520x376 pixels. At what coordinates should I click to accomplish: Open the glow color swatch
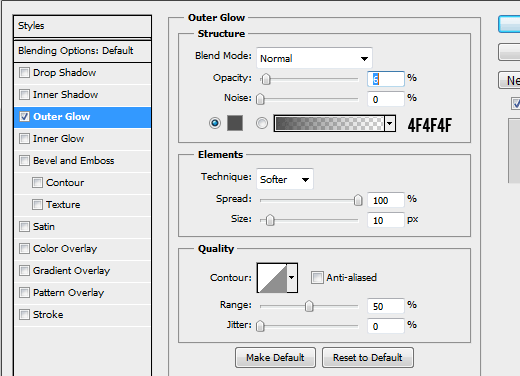pos(235,123)
